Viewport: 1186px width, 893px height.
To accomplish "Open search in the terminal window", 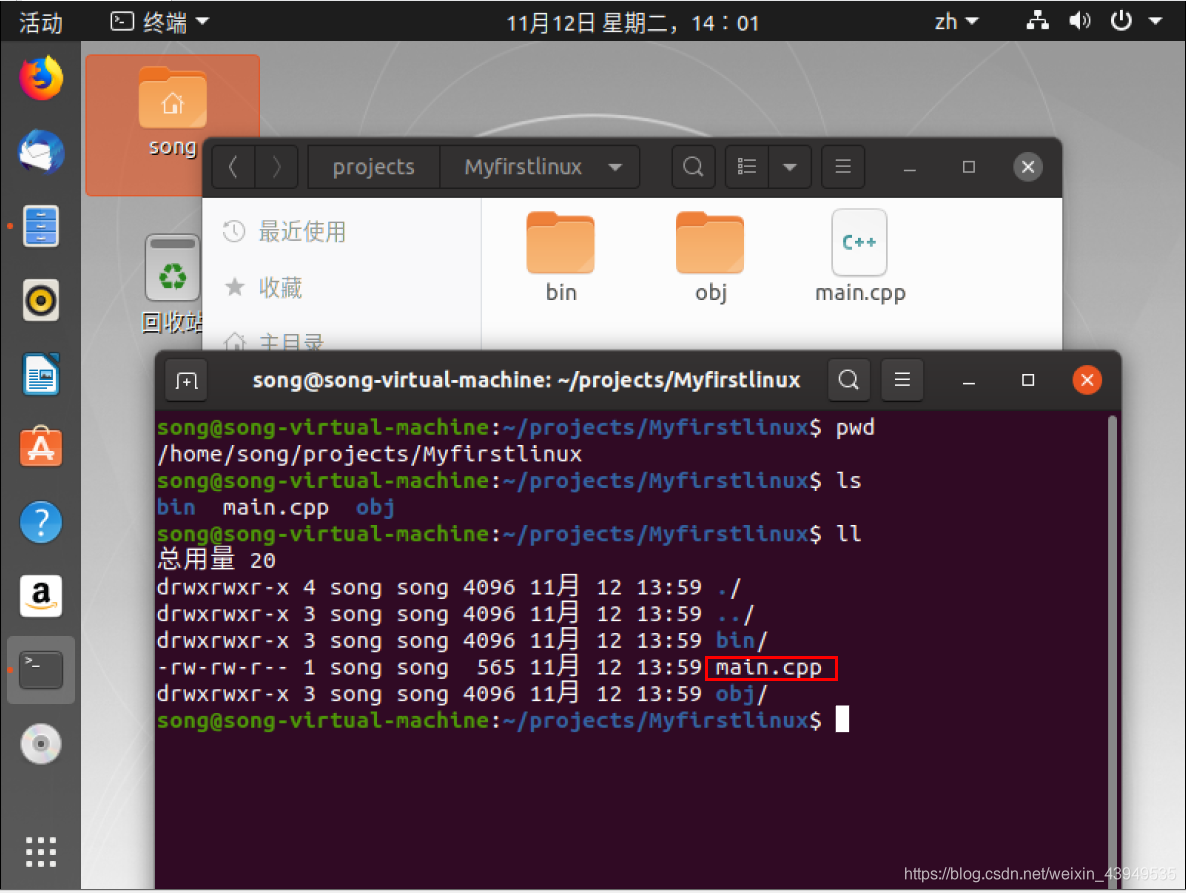I will pos(849,380).
